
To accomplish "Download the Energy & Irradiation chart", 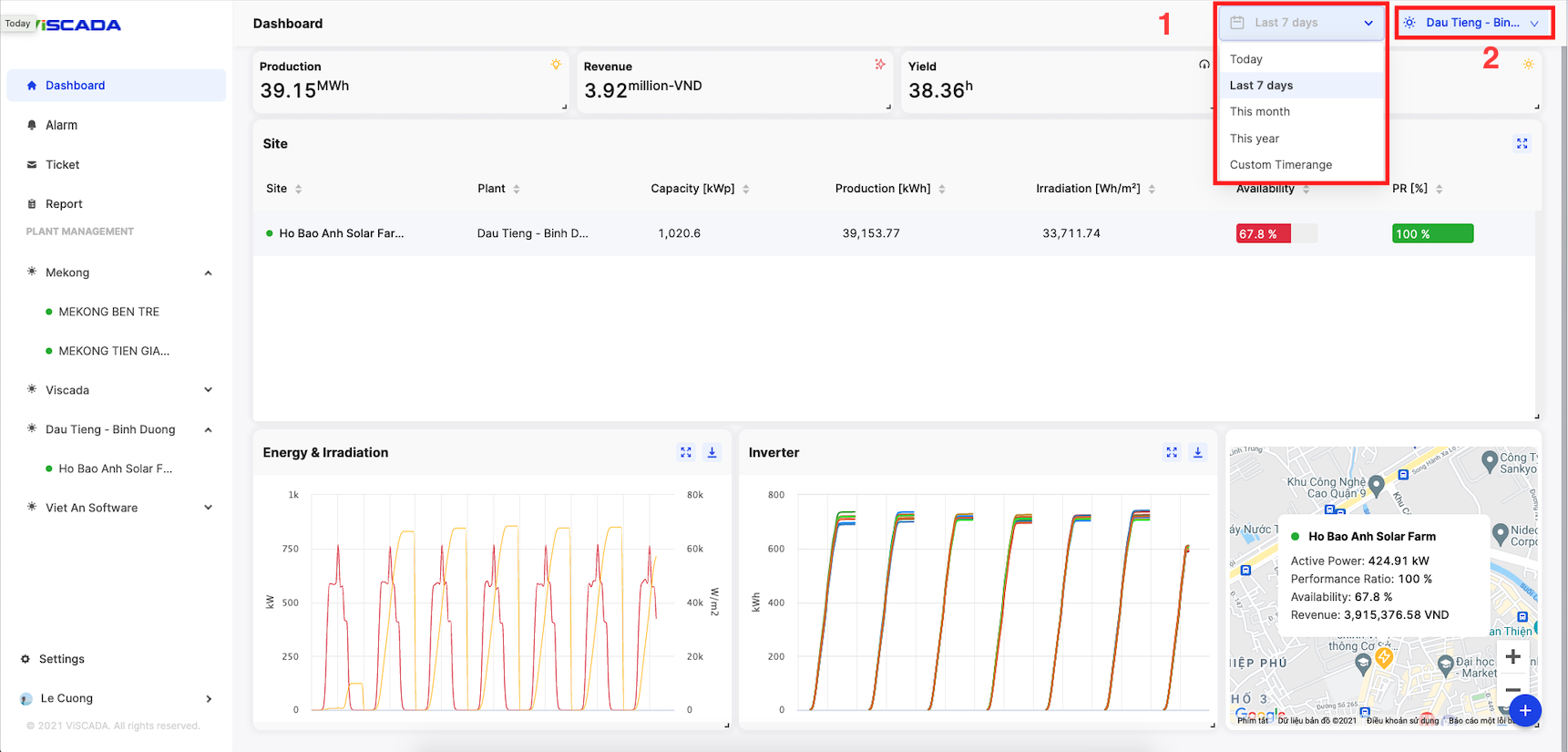I will coord(712,452).
